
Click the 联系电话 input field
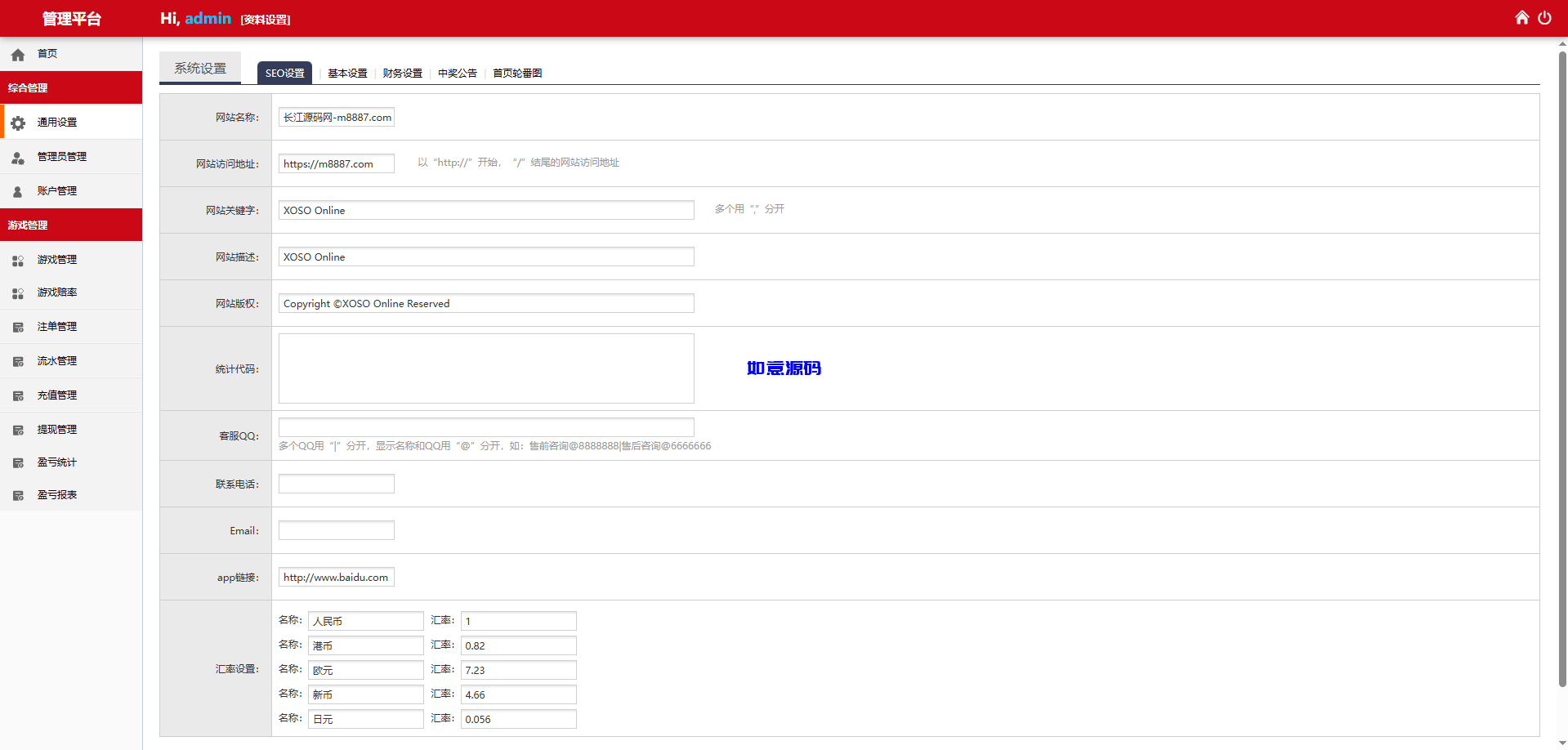(337, 484)
